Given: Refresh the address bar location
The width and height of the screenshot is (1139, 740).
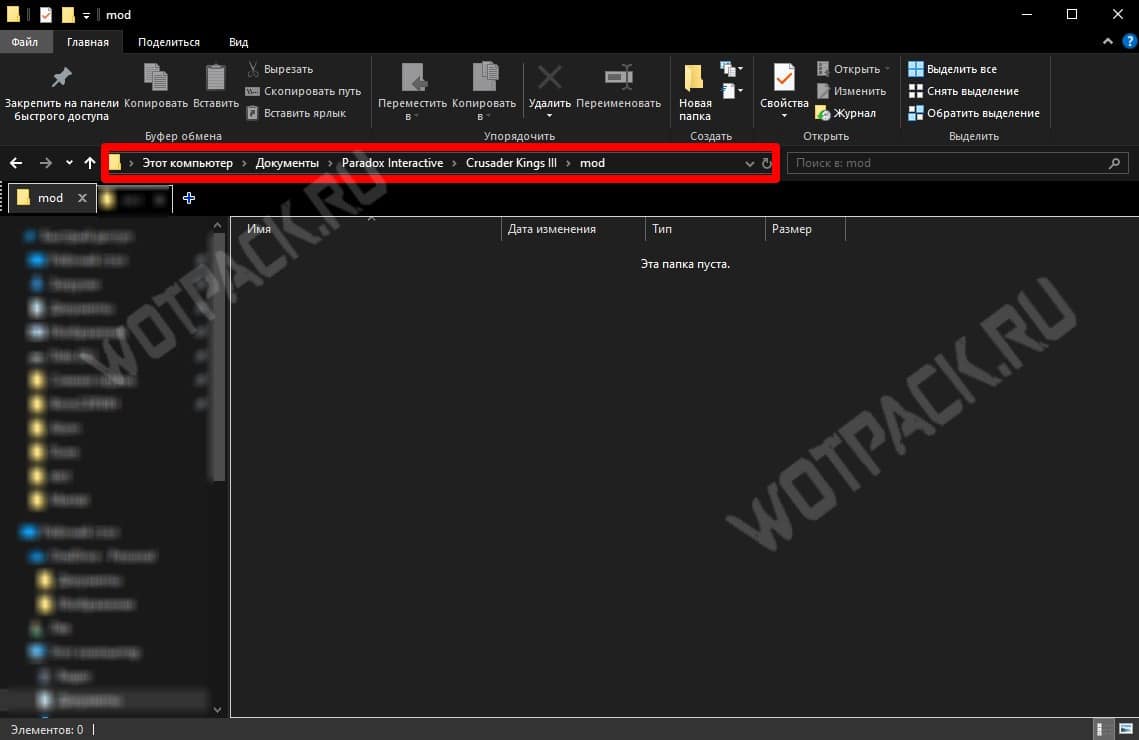Looking at the screenshot, I should coord(766,163).
